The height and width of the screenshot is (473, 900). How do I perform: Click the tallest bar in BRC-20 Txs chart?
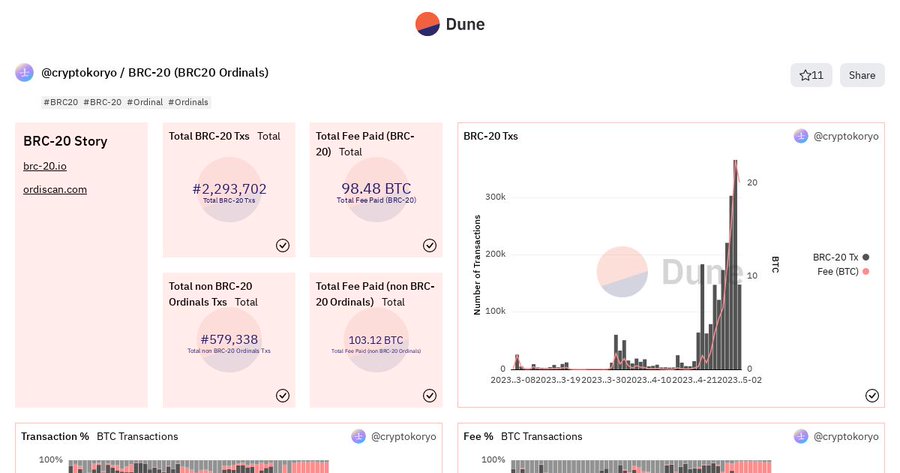point(735,265)
